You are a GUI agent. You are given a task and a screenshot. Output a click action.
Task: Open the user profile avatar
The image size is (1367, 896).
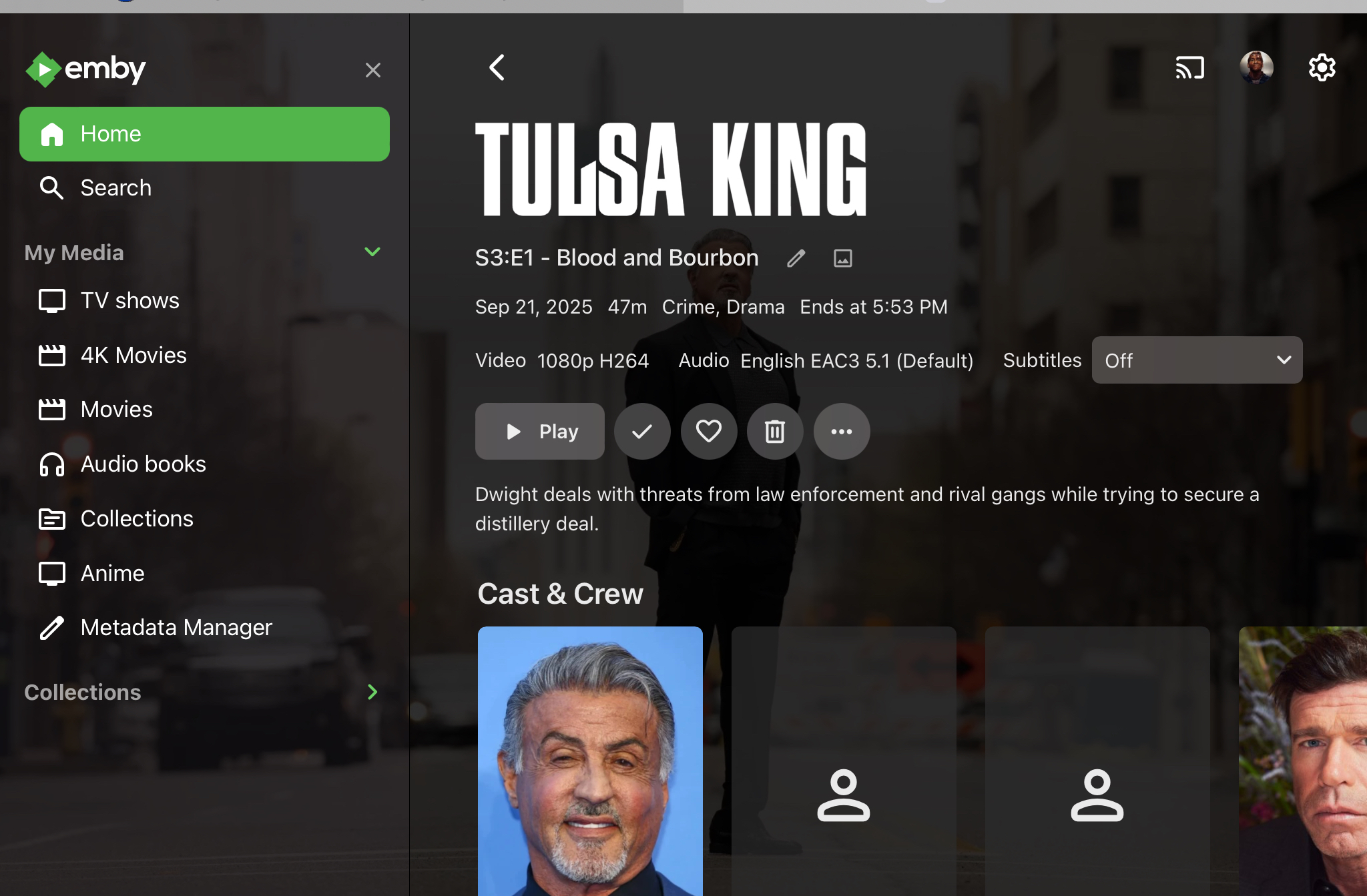click(1256, 67)
